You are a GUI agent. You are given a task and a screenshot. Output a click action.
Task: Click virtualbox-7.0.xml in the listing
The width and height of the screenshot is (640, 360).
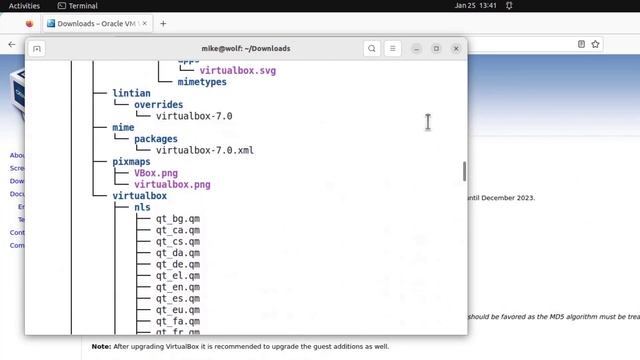(x=205, y=151)
